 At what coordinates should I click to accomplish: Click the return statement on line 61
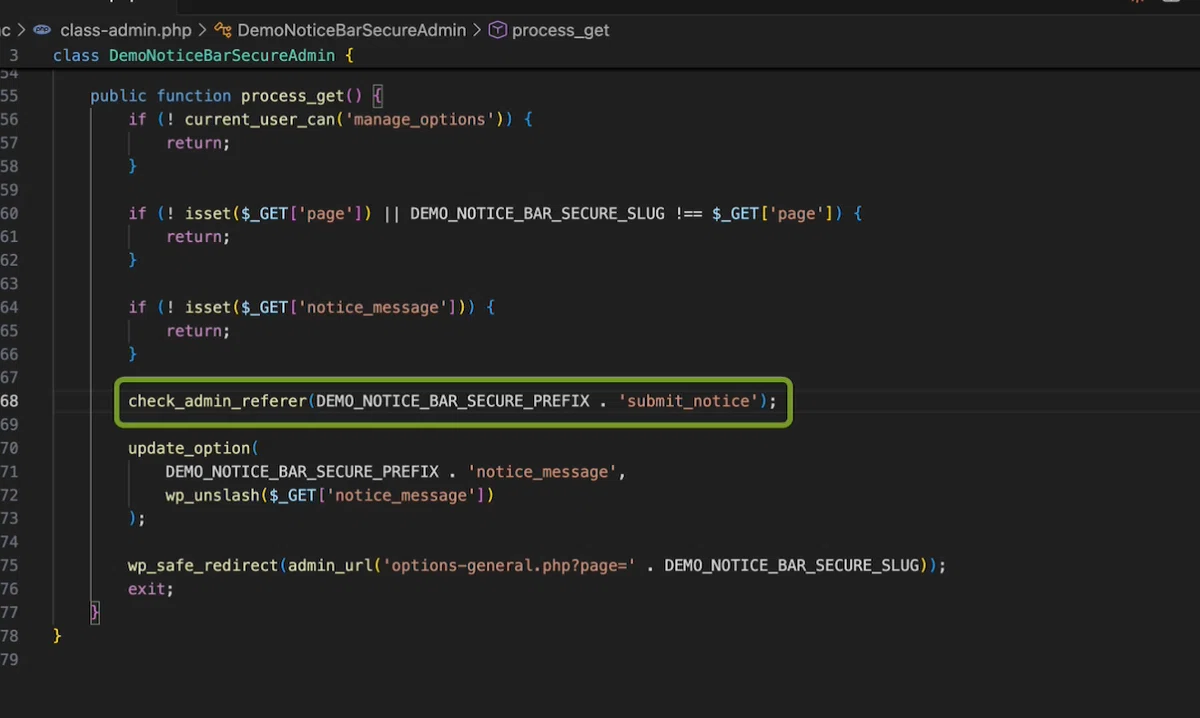pyautogui.click(x=198, y=237)
